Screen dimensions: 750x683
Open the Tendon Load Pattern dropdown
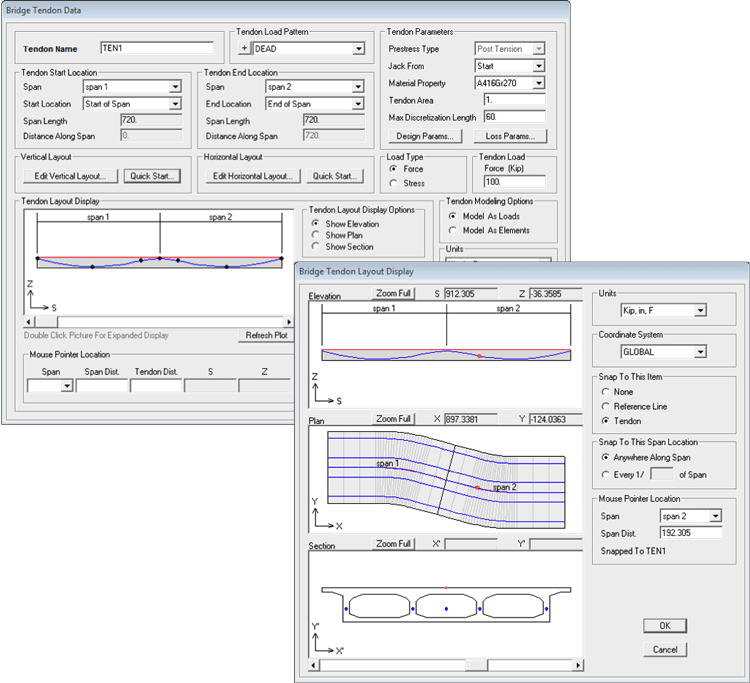[x=358, y=48]
